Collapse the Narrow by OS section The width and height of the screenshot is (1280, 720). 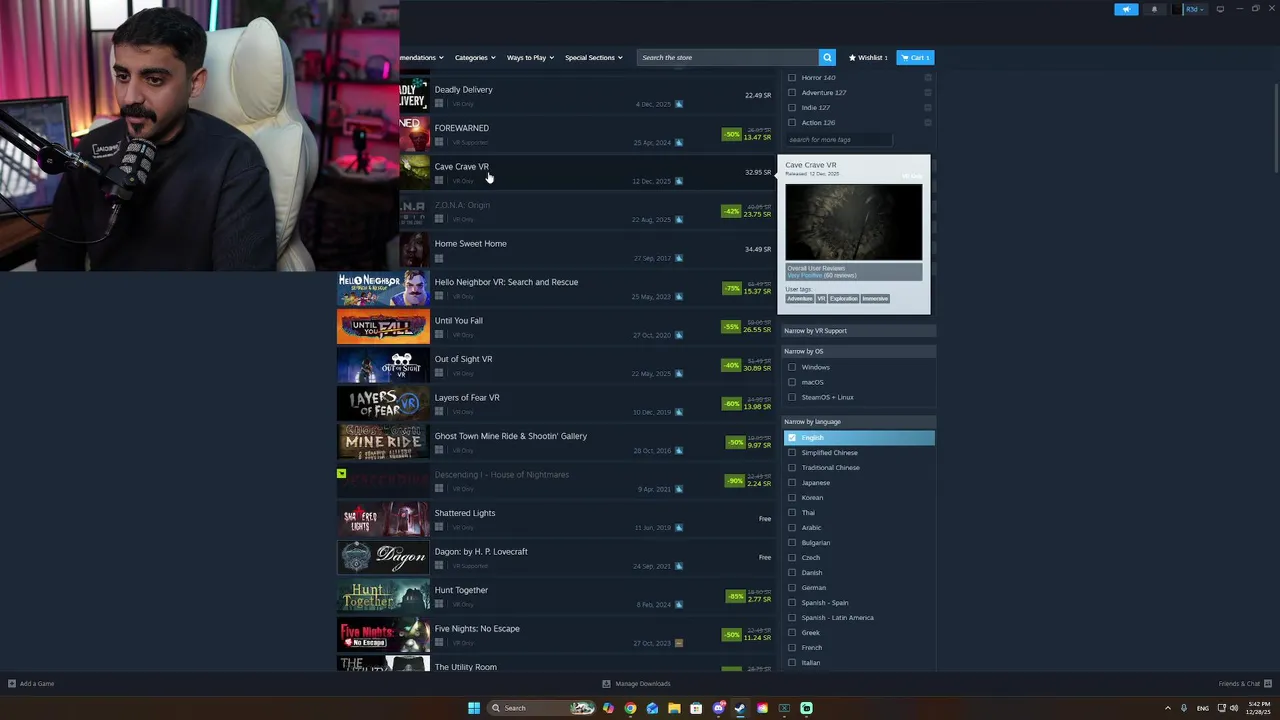(858, 351)
